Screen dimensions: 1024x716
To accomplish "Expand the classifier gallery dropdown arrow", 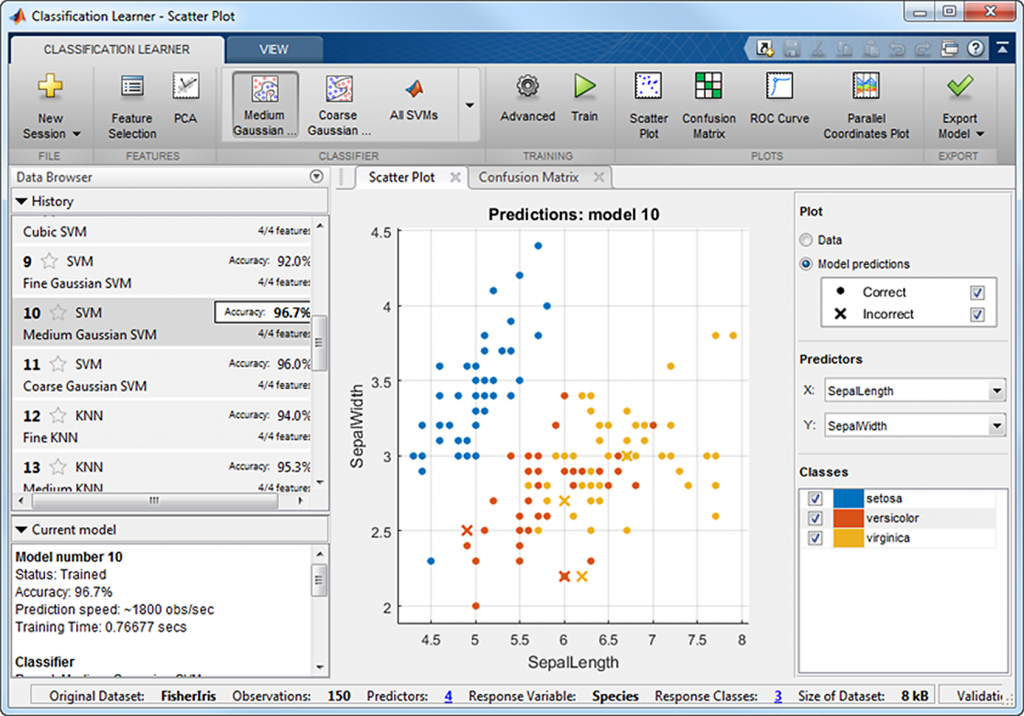I will pos(469,105).
